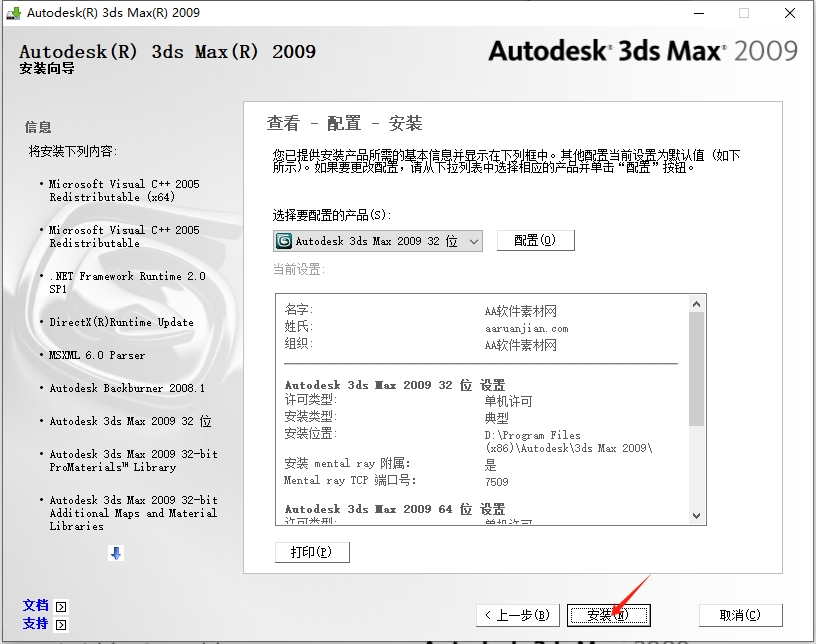This screenshot has width=816, height=644.
Task: Click the blue down arrow in info panel
Action: [x=116, y=553]
